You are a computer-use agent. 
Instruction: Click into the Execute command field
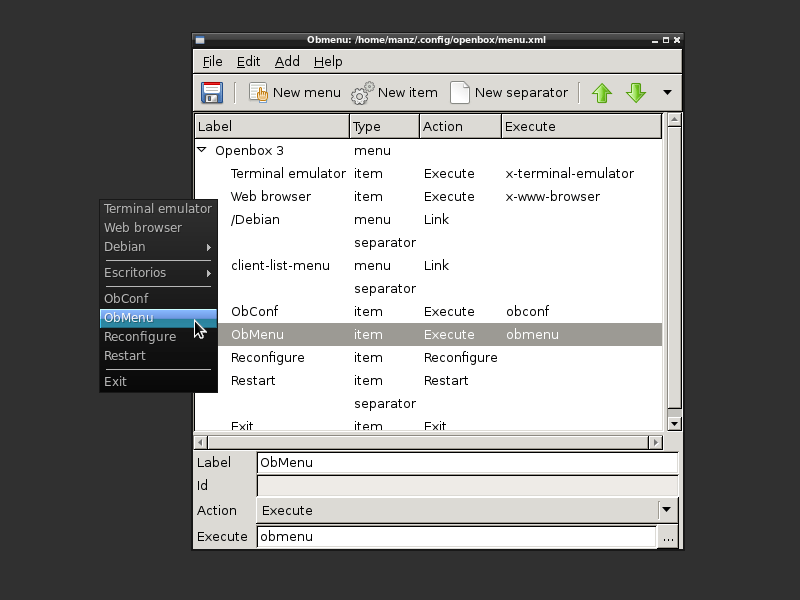tap(457, 537)
